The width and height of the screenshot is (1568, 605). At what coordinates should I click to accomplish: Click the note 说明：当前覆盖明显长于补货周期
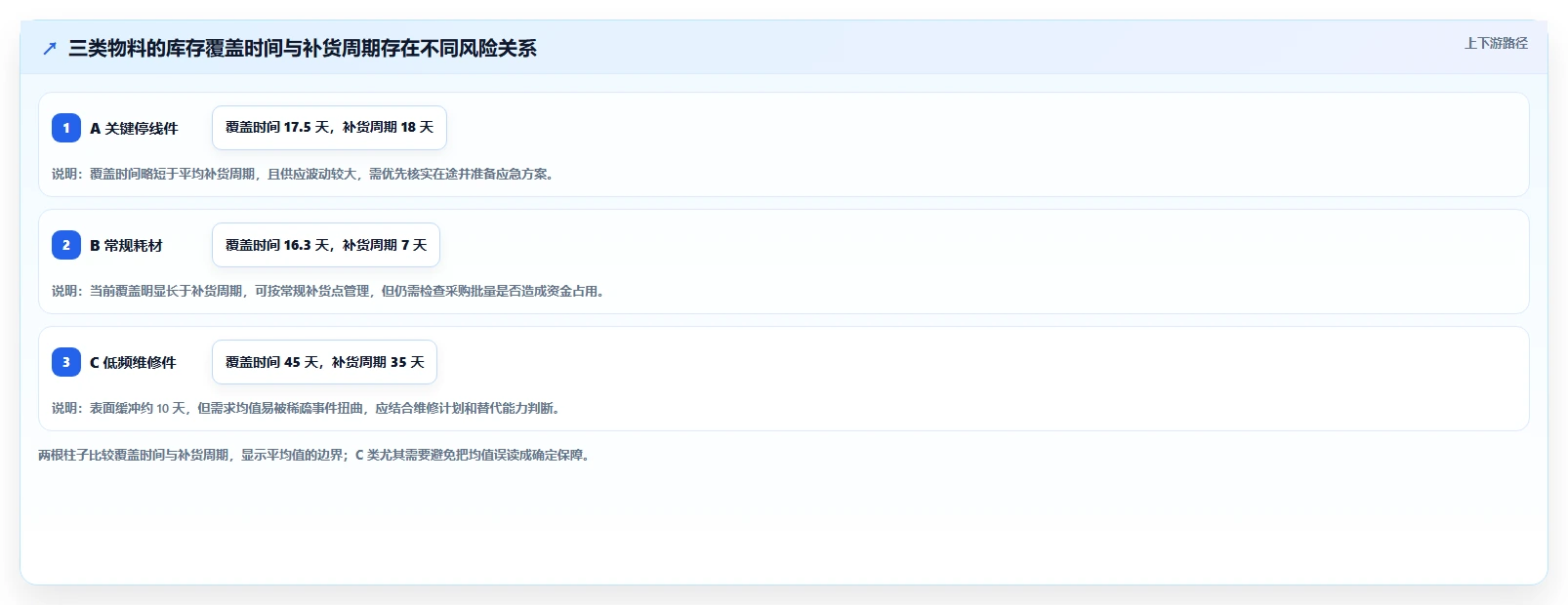coord(328,291)
